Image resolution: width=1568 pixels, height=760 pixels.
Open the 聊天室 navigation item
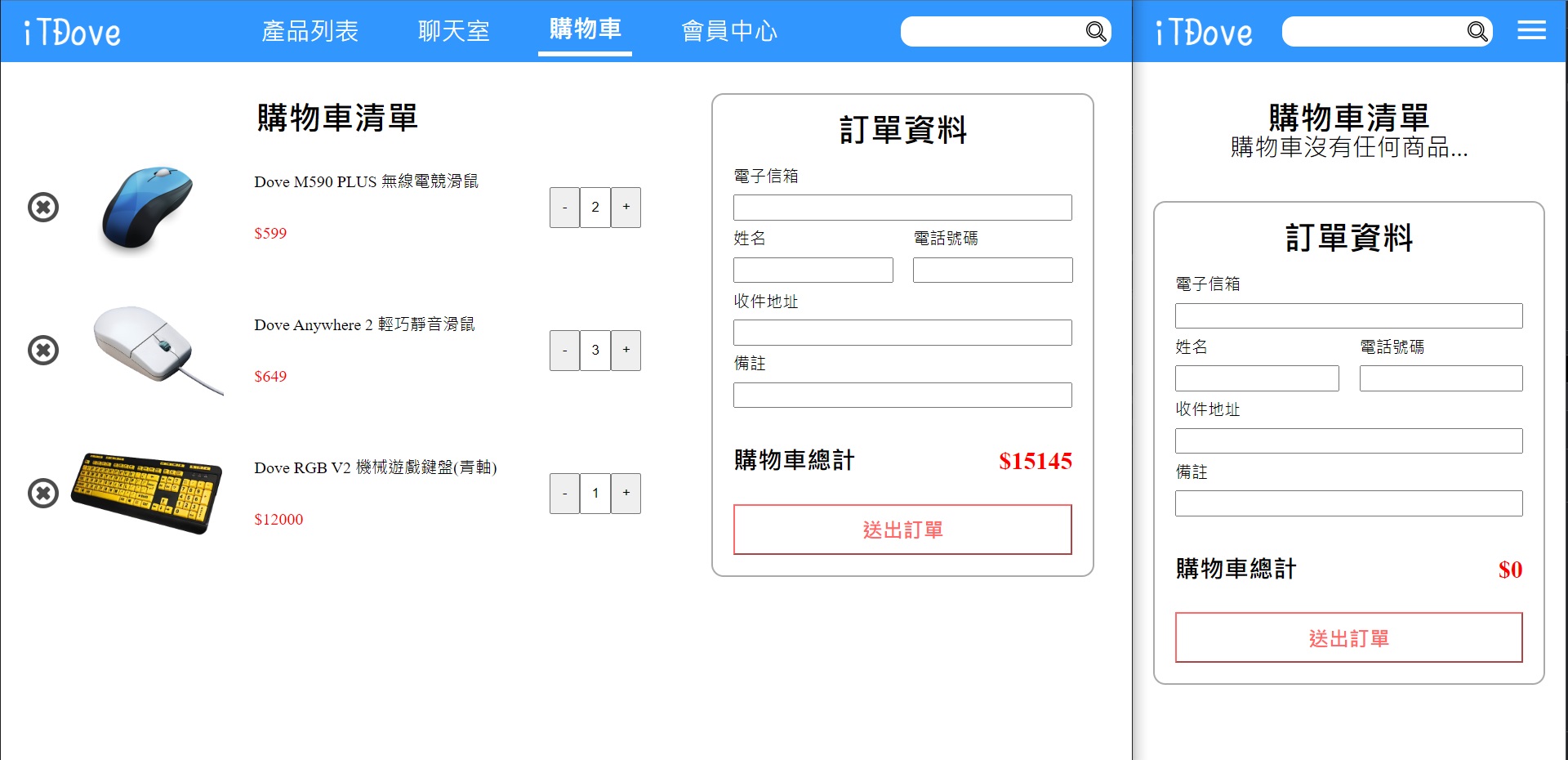point(454,31)
